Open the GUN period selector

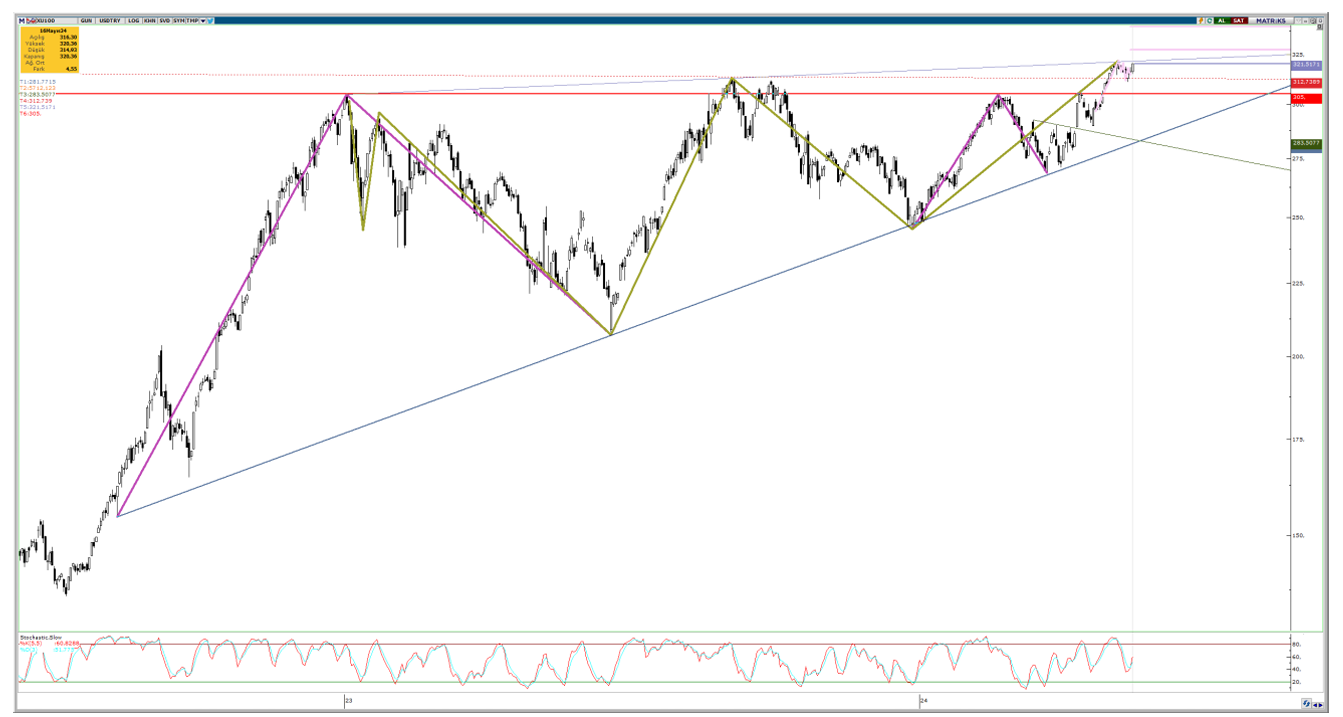pyautogui.click(x=86, y=20)
